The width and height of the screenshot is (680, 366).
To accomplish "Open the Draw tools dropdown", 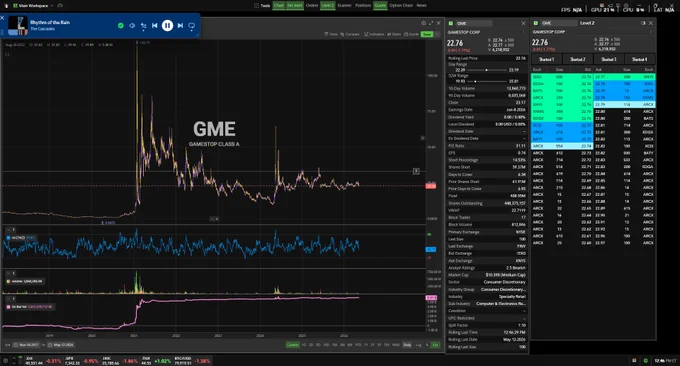I will pyautogui.click(x=331, y=34).
